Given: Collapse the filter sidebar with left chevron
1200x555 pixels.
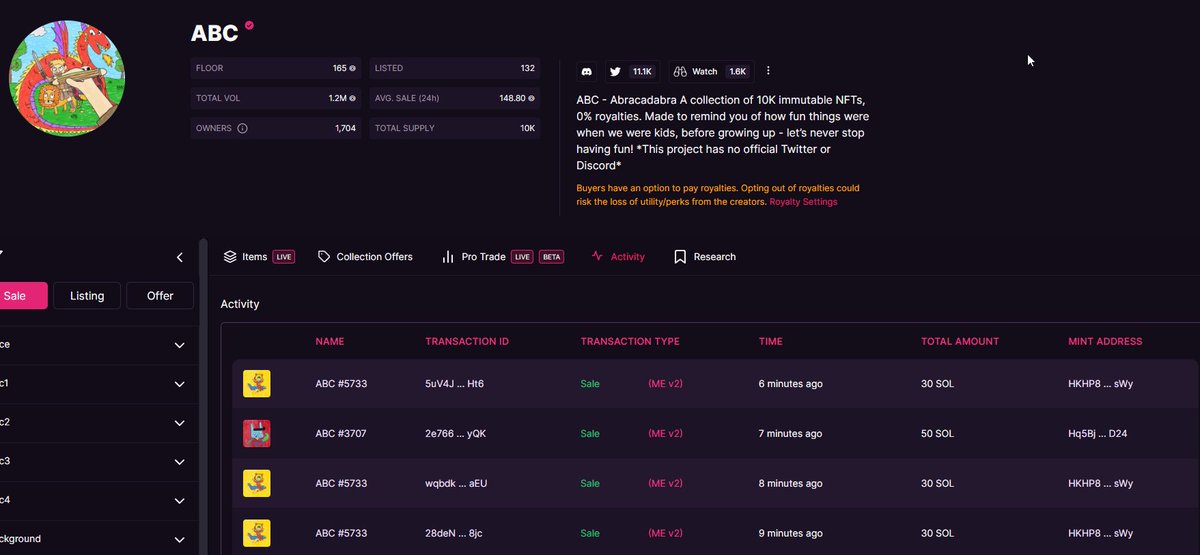Looking at the screenshot, I should click(x=180, y=257).
